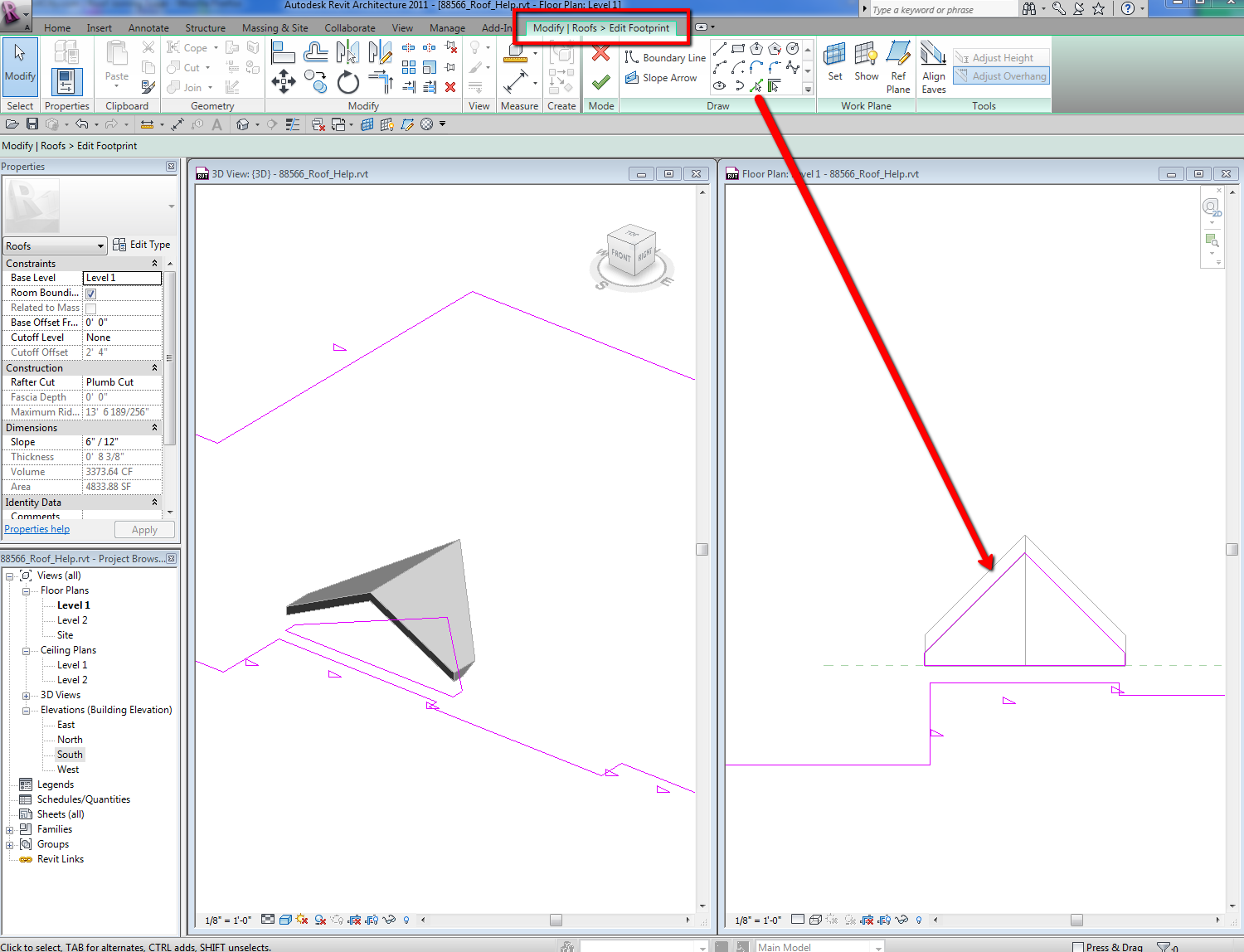Click the Align Eaves tool
The image size is (1244, 952).
(x=934, y=67)
